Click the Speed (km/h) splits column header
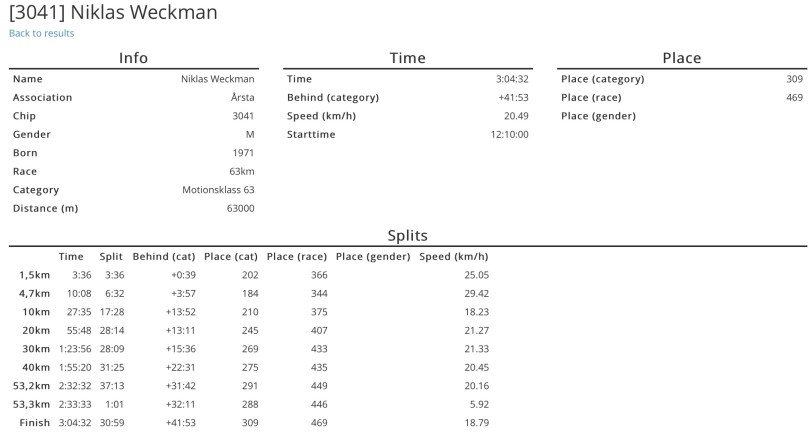Viewport: 809px width, 437px height. point(454,257)
